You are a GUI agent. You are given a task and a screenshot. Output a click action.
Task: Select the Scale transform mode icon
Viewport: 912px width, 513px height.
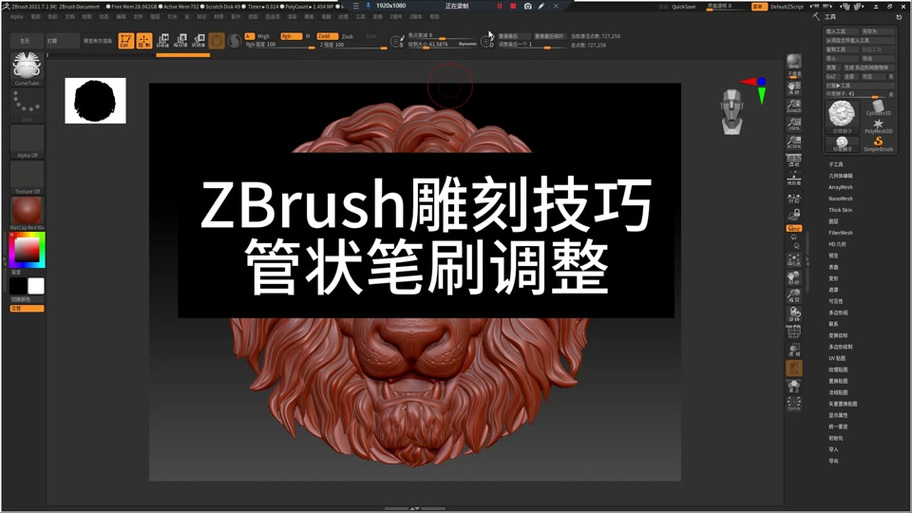[x=181, y=41]
